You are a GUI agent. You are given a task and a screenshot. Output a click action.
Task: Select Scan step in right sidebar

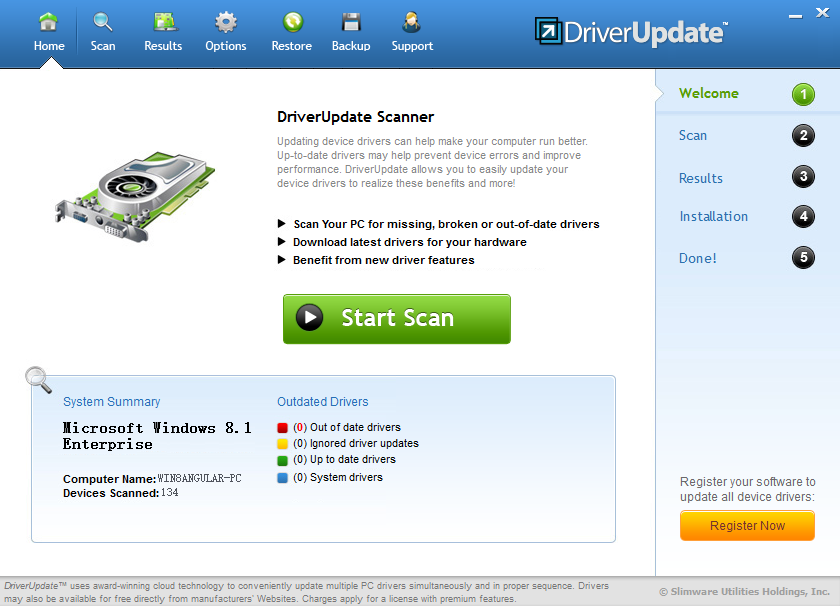693,136
